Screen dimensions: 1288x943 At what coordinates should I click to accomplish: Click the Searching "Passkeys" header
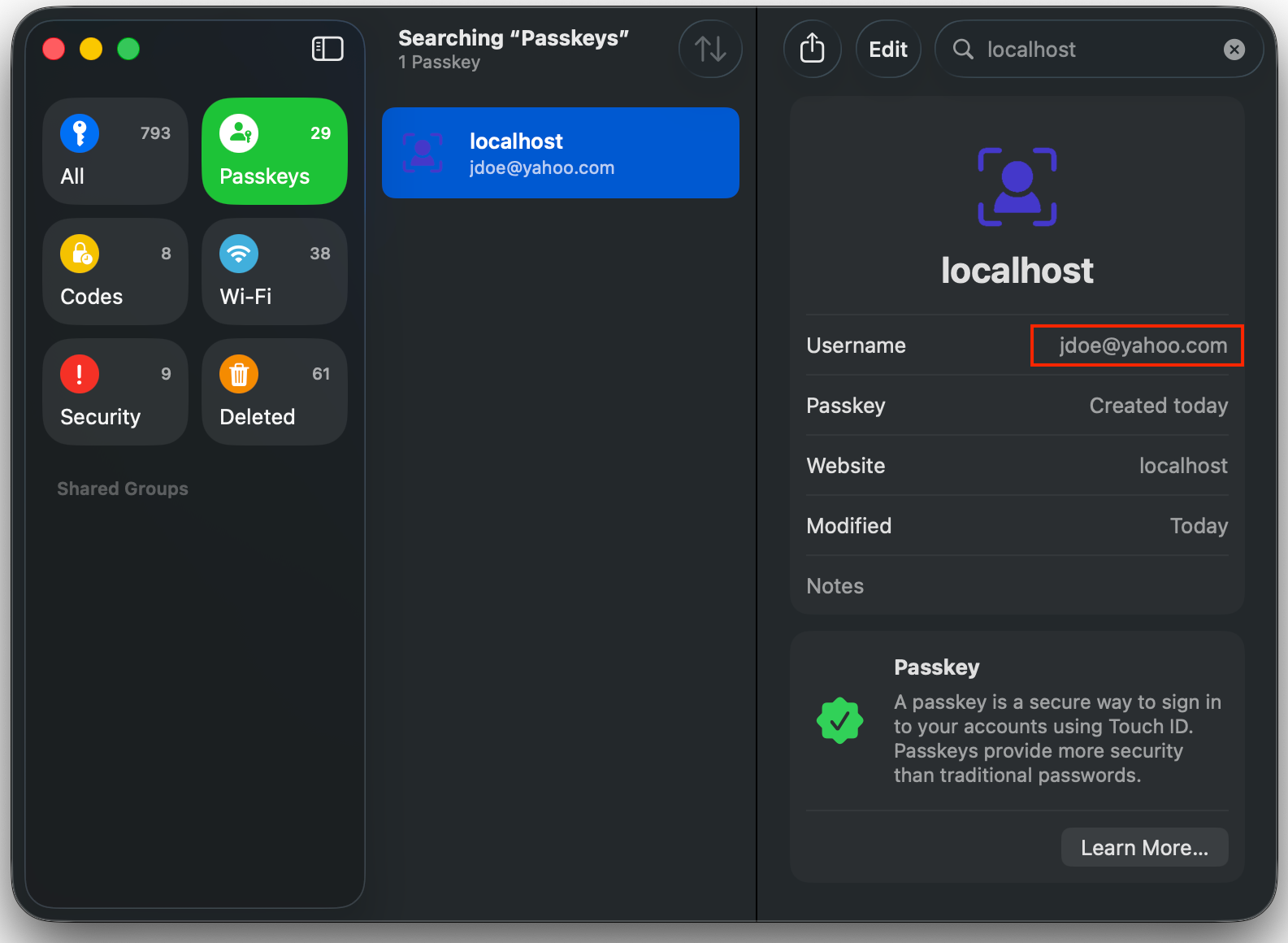coord(514,38)
